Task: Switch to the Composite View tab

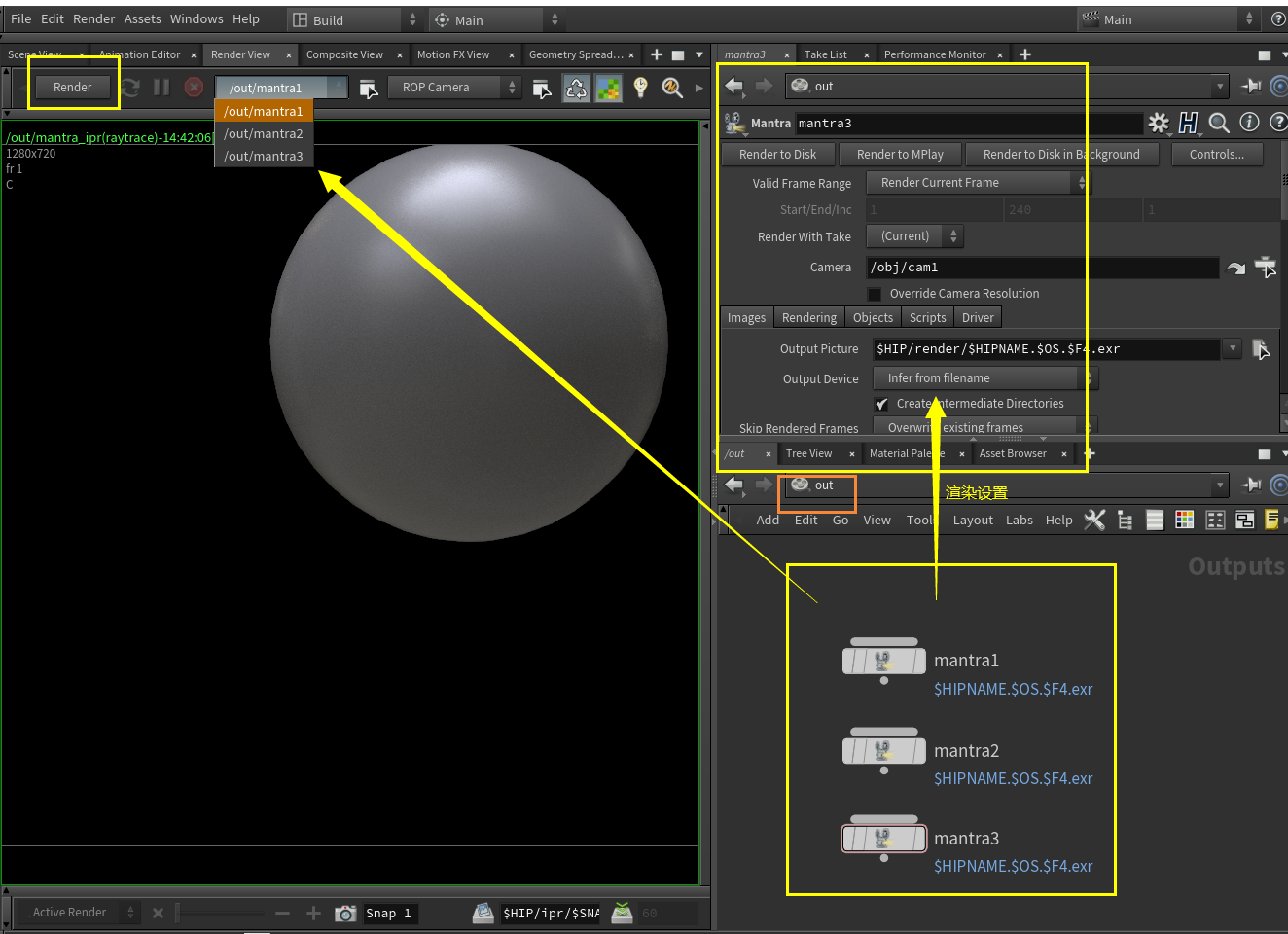Action: tap(344, 54)
